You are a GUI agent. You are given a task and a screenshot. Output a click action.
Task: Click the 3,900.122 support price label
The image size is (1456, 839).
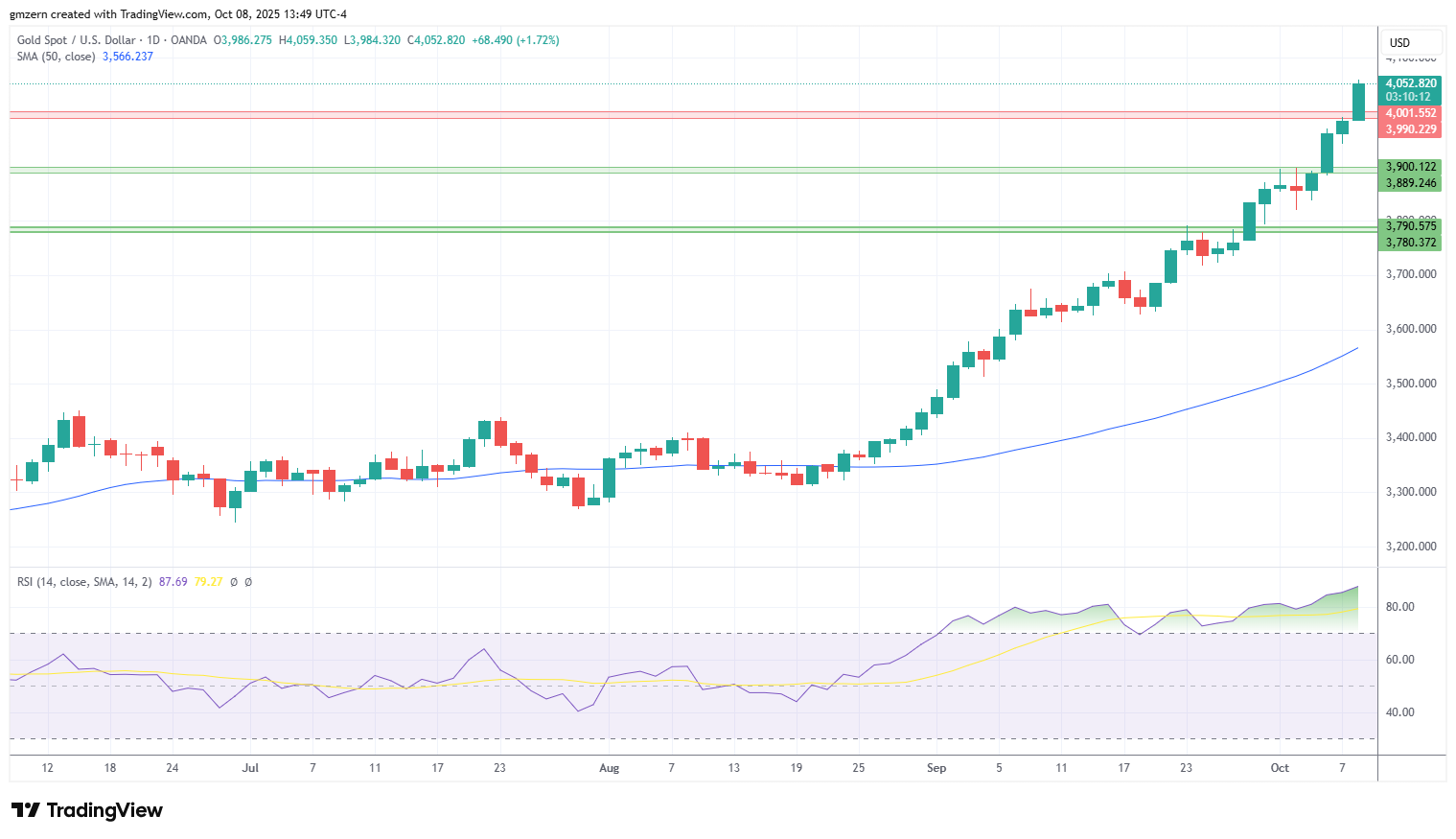pyautogui.click(x=1411, y=167)
